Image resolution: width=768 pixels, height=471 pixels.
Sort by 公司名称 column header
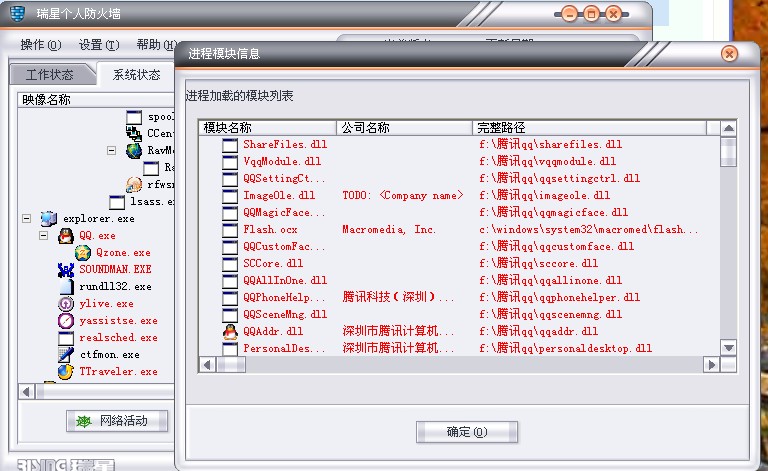pyautogui.click(x=404, y=128)
